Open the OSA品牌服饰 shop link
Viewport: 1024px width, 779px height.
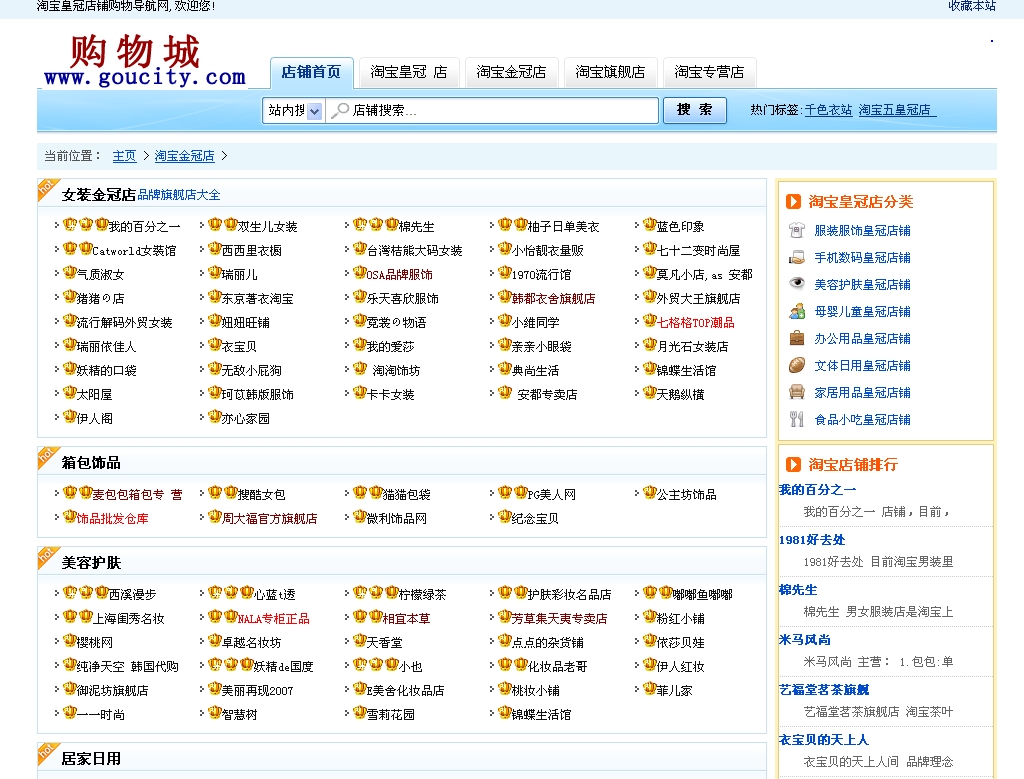coord(400,275)
